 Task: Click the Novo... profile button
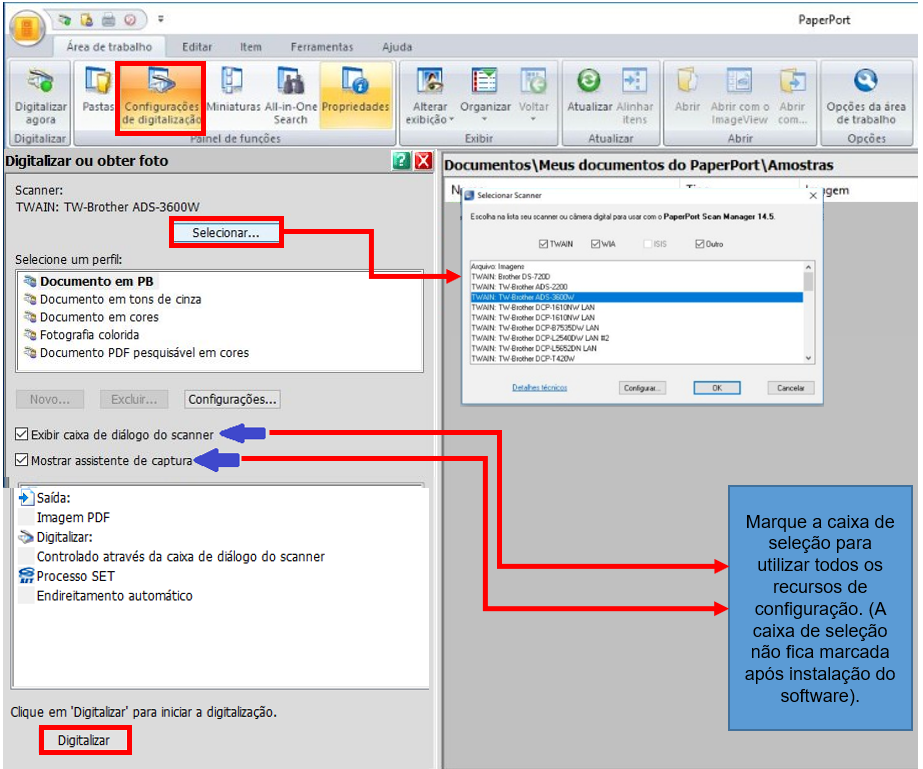(x=50, y=399)
